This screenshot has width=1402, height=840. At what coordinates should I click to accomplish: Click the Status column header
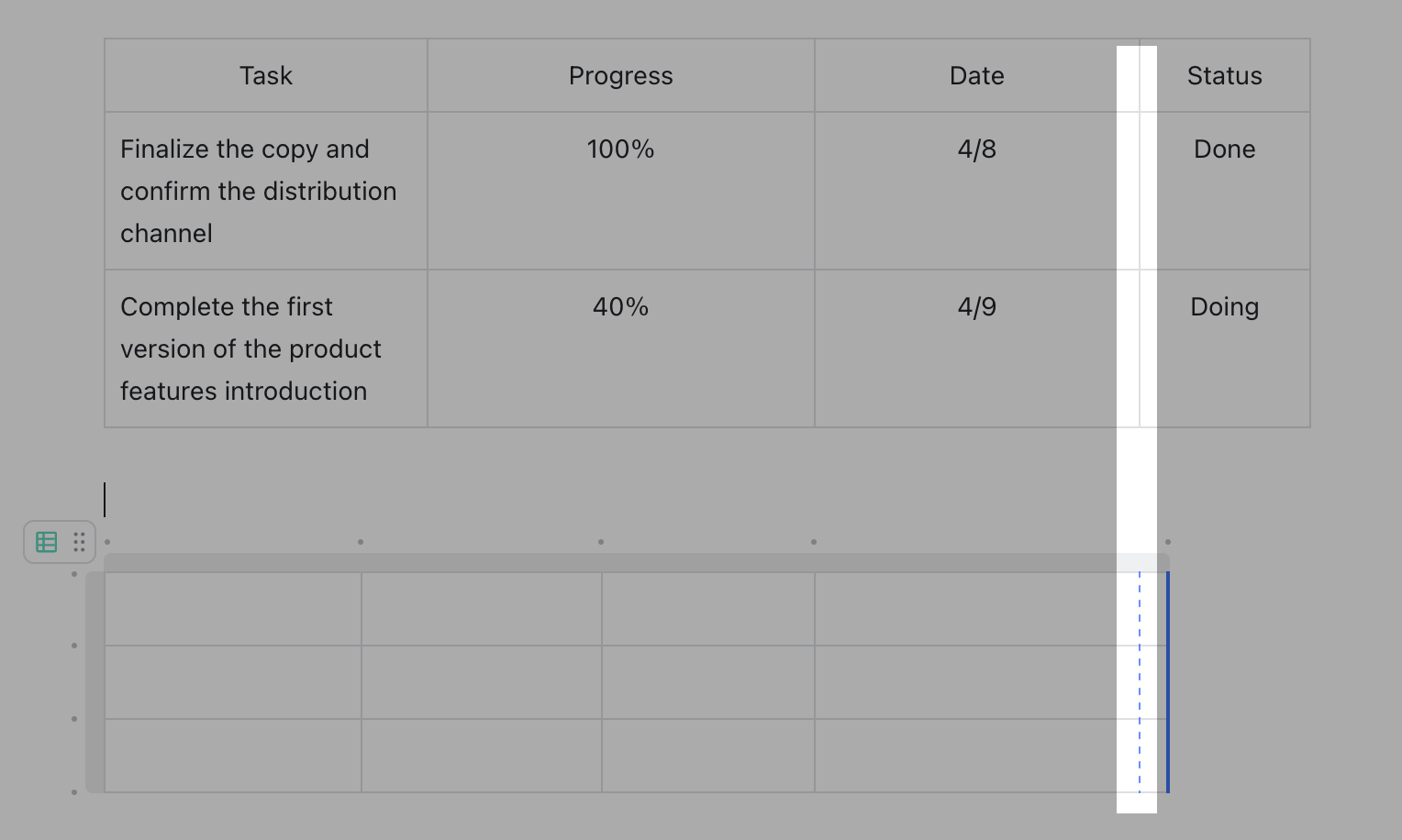pyautogui.click(x=1224, y=75)
